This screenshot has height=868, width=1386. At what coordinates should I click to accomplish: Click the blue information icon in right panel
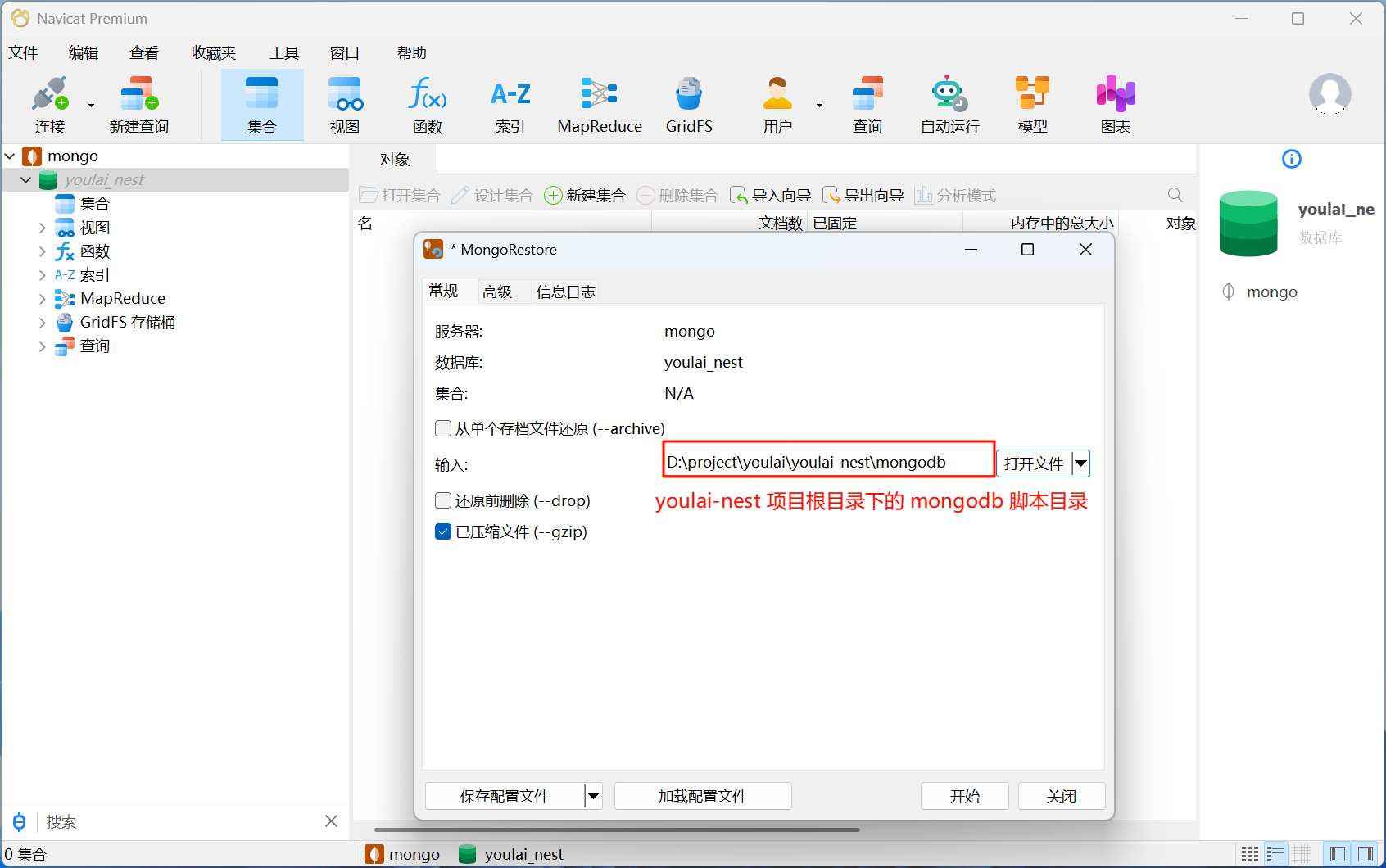pos(1292,159)
